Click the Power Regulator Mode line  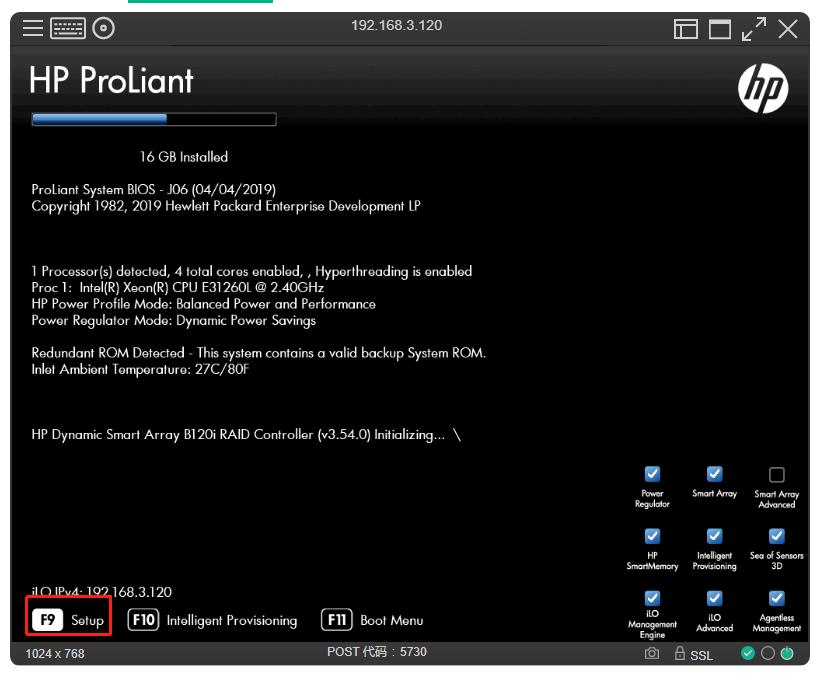tap(173, 320)
